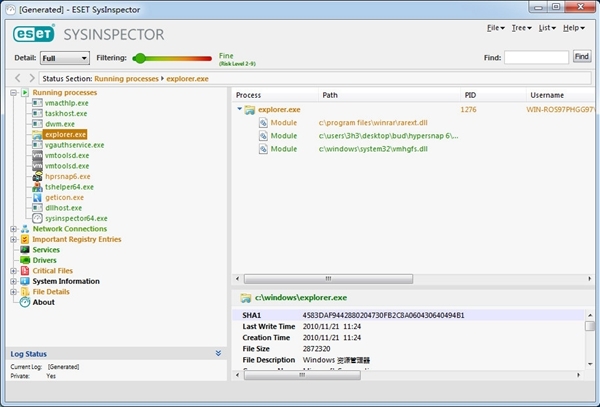Viewport: 600px width, 407px height.
Task: Click the Important Registry Entries icon
Action: pyautogui.click(x=25, y=239)
